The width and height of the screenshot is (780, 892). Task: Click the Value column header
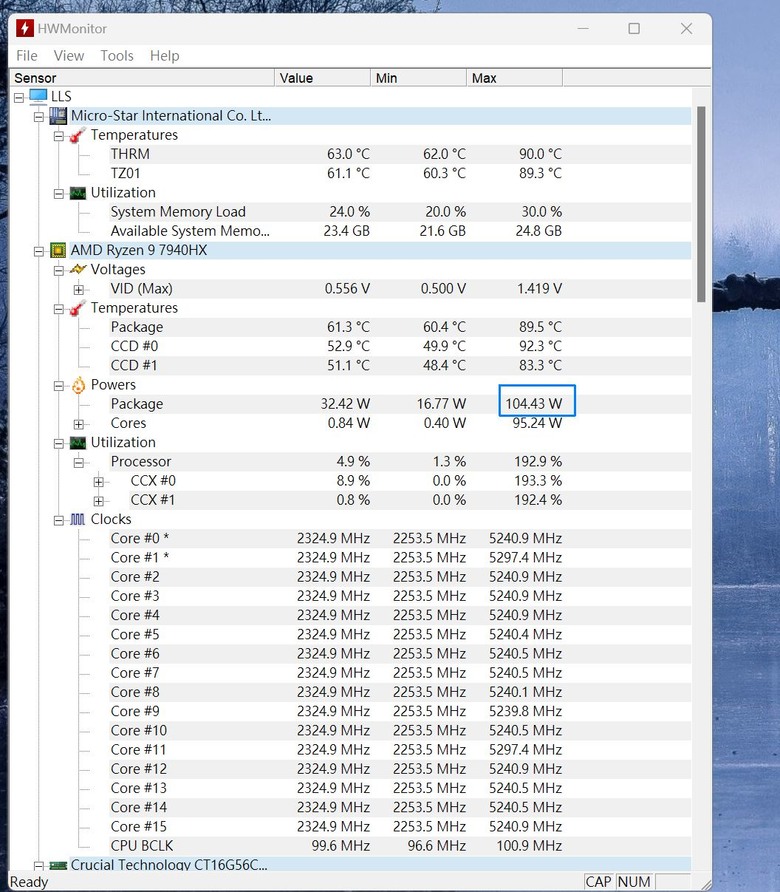pos(322,78)
